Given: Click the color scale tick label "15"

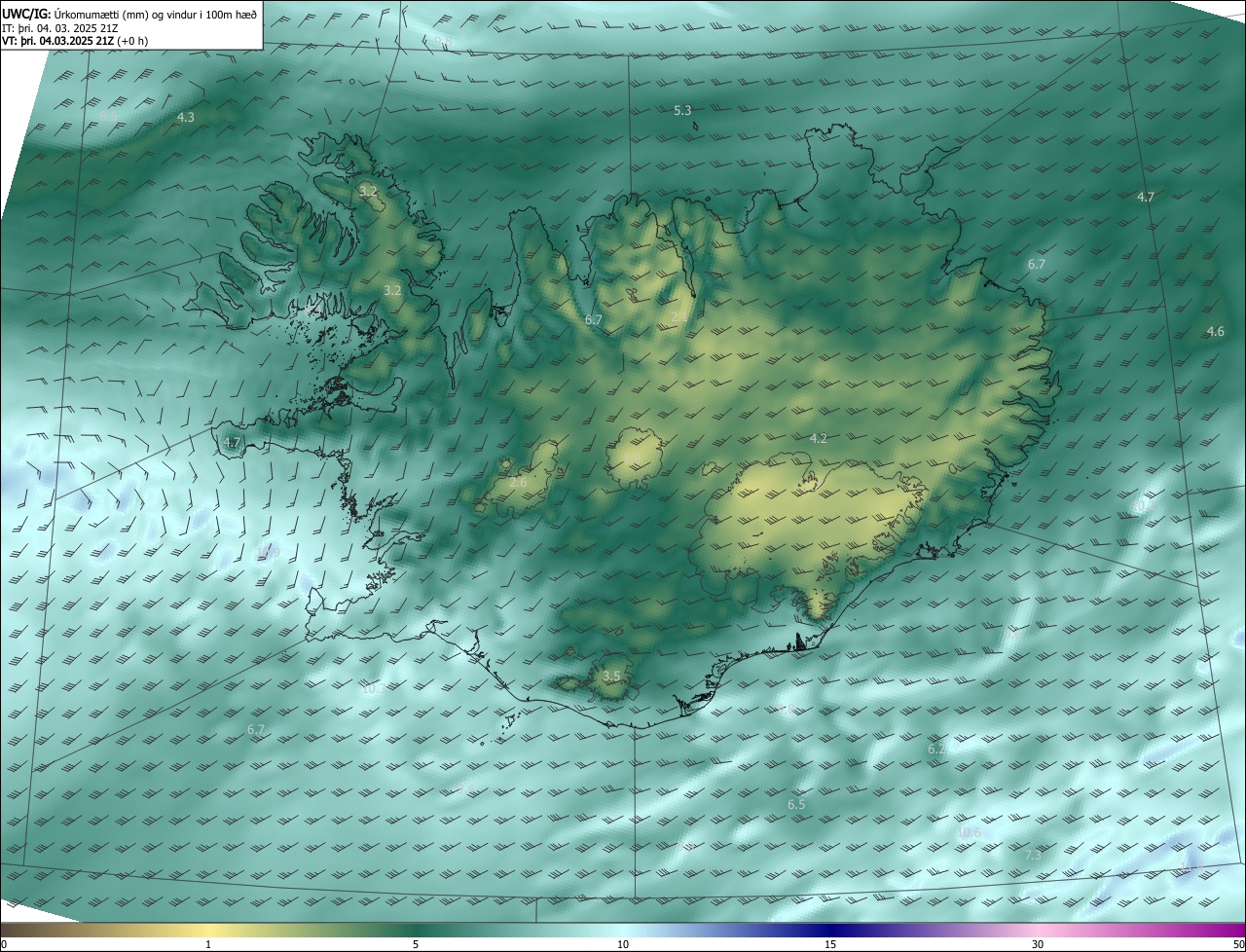Looking at the screenshot, I should 830,944.
